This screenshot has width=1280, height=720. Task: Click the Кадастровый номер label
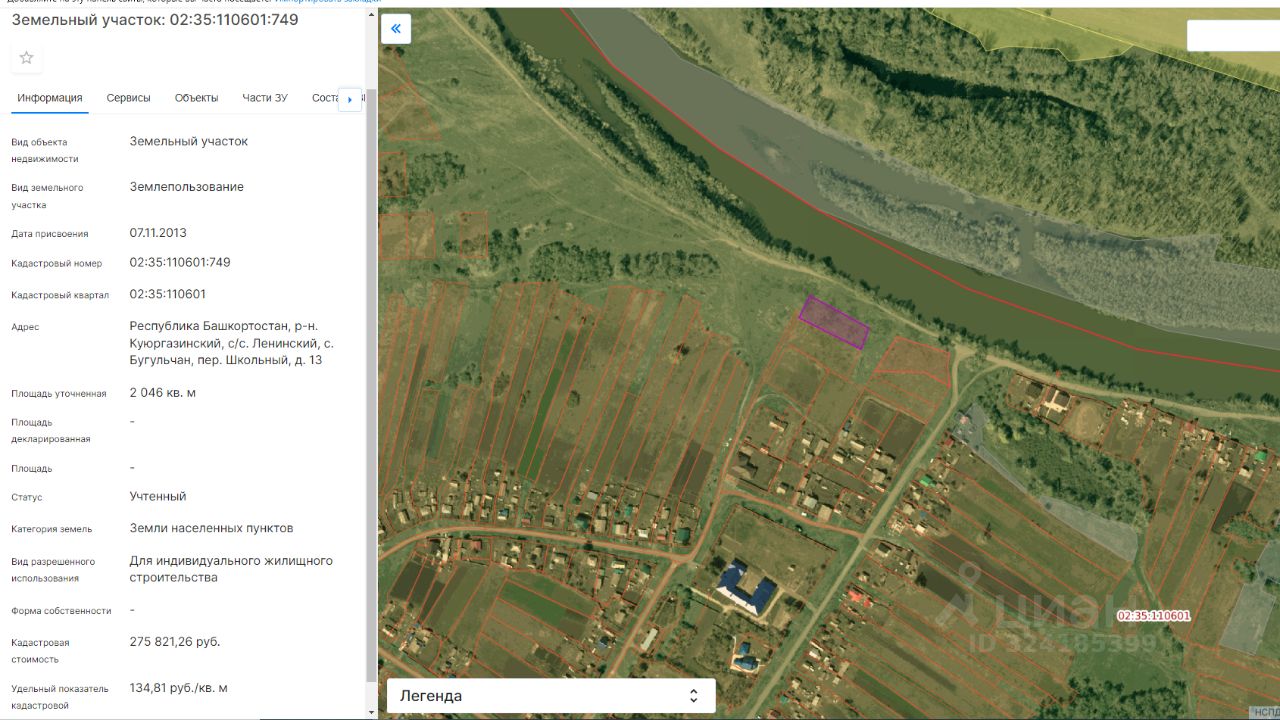(57, 264)
